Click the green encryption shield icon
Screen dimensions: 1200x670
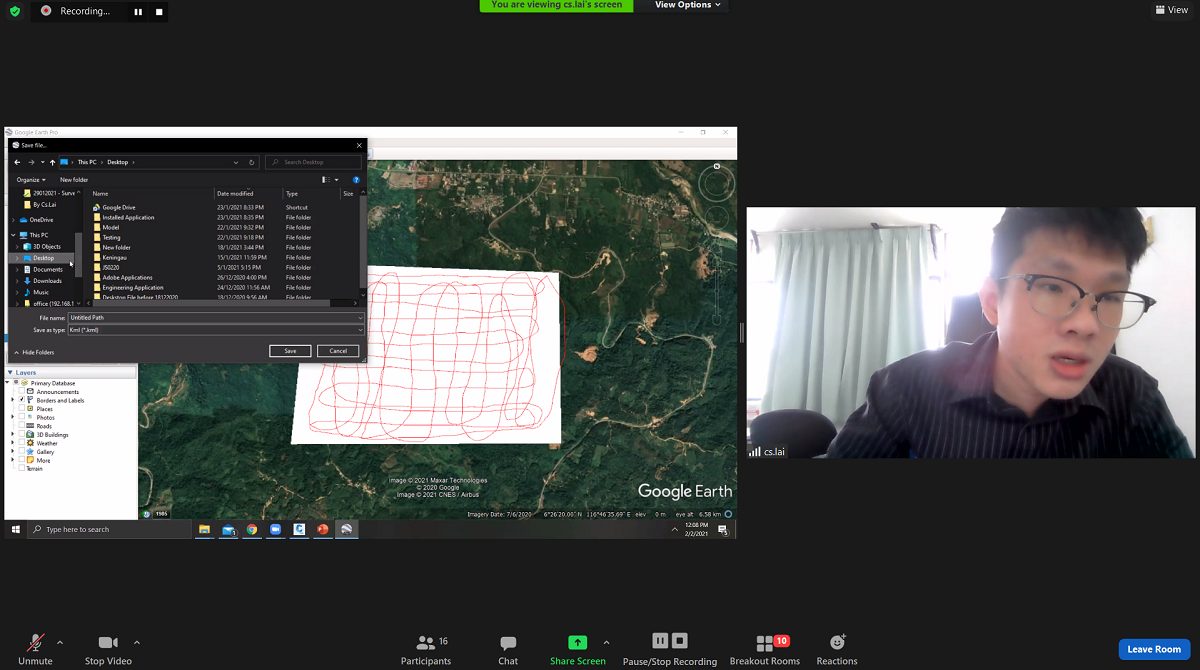15,11
